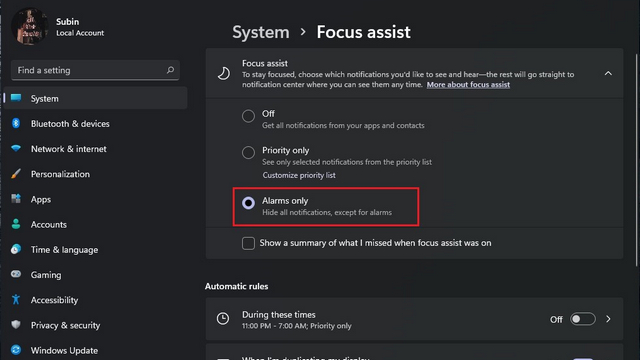Open Gaming settings category

[96, 275]
